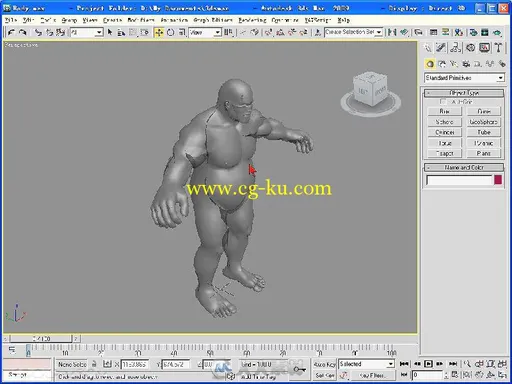The image size is (512, 384).
Task: Click the time slider 0/100 handle
Action: 41,339
